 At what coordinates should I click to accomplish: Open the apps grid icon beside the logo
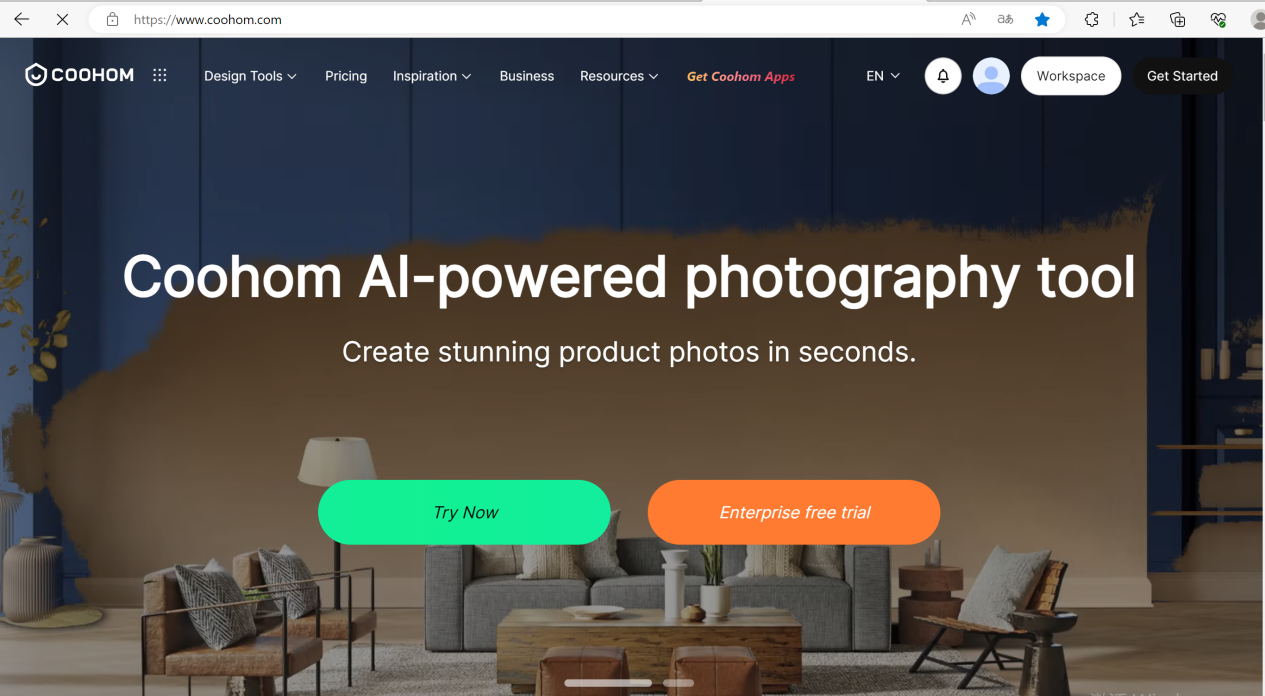[x=160, y=75]
